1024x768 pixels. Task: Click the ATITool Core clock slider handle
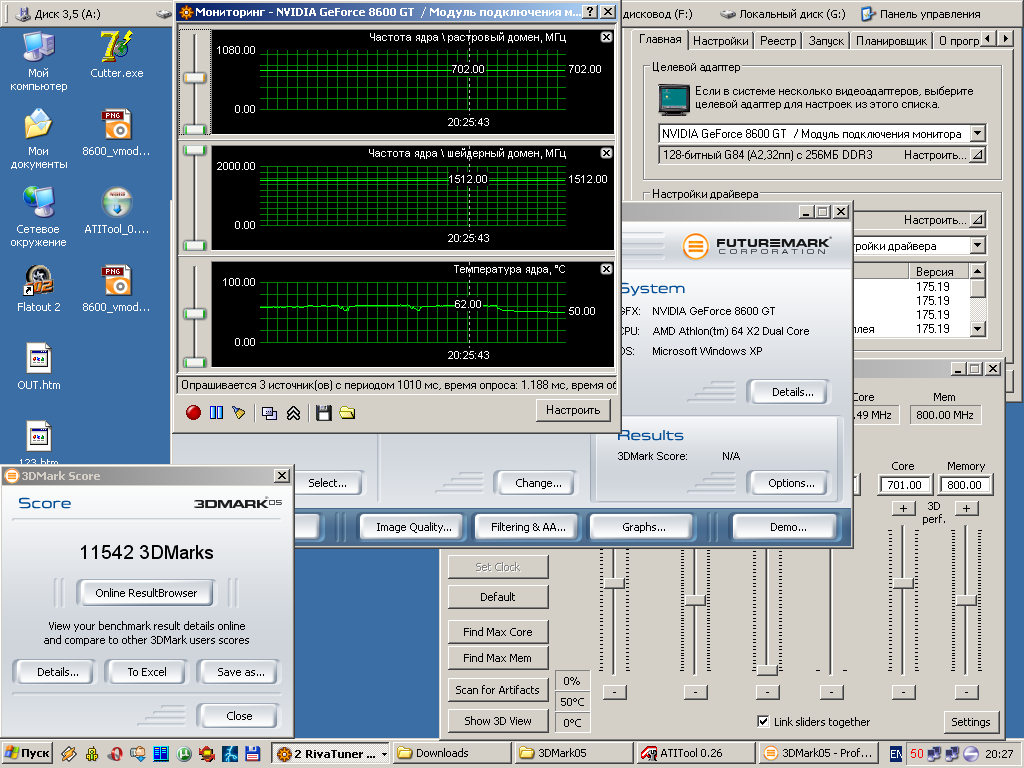click(x=903, y=583)
